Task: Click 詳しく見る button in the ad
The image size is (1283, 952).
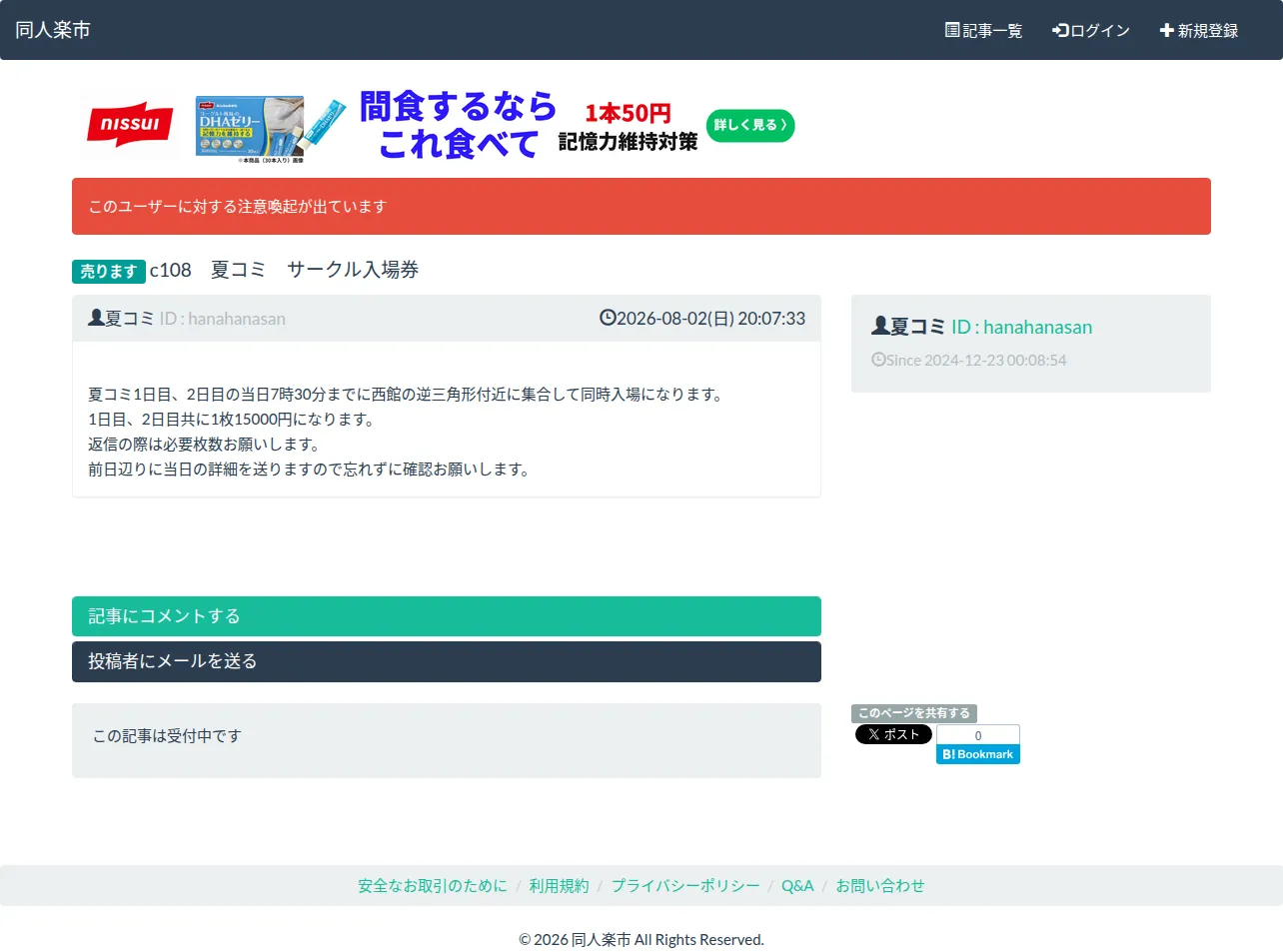Action: pyautogui.click(x=750, y=126)
